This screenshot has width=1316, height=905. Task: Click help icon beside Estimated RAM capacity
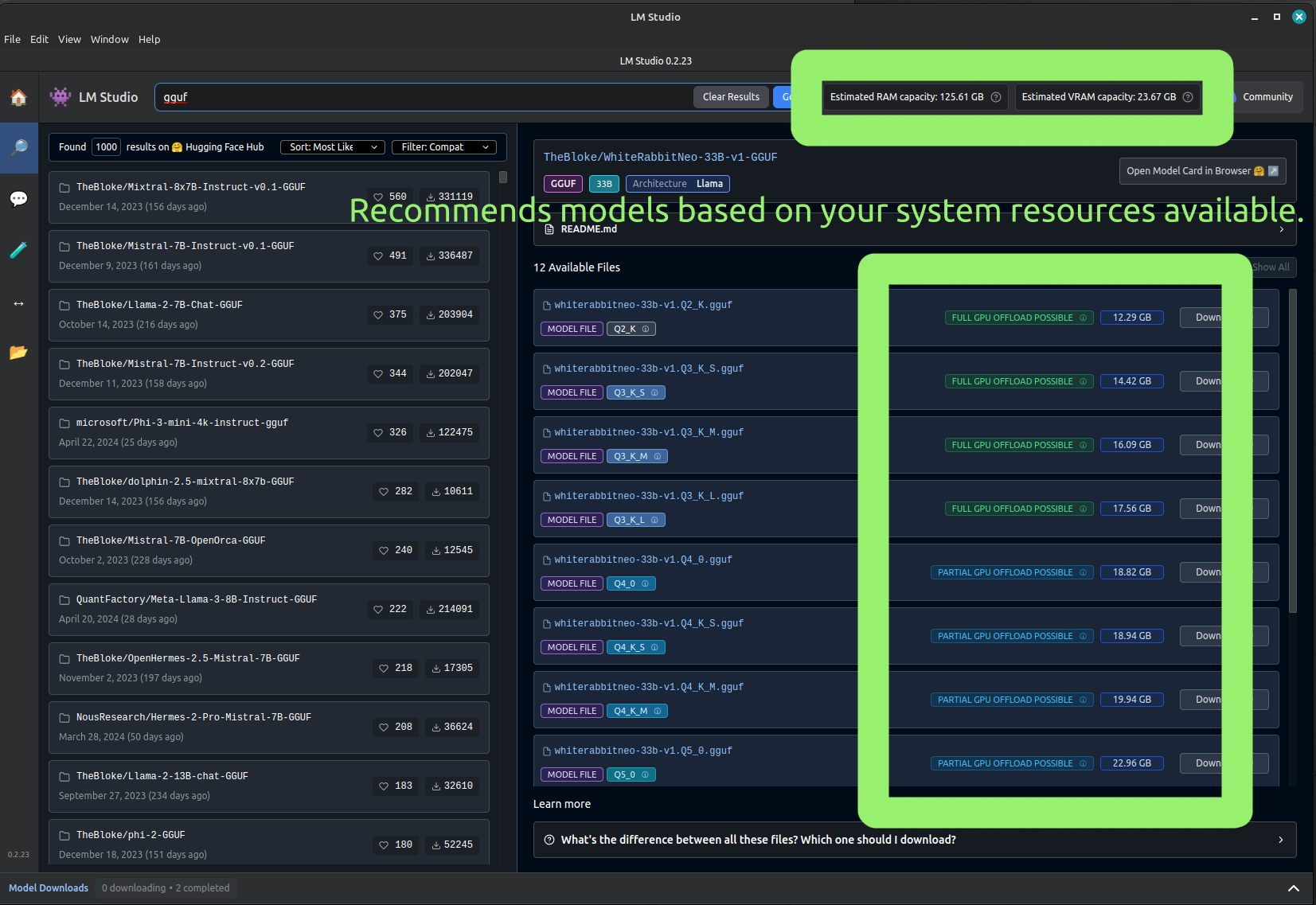click(x=995, y=97)
